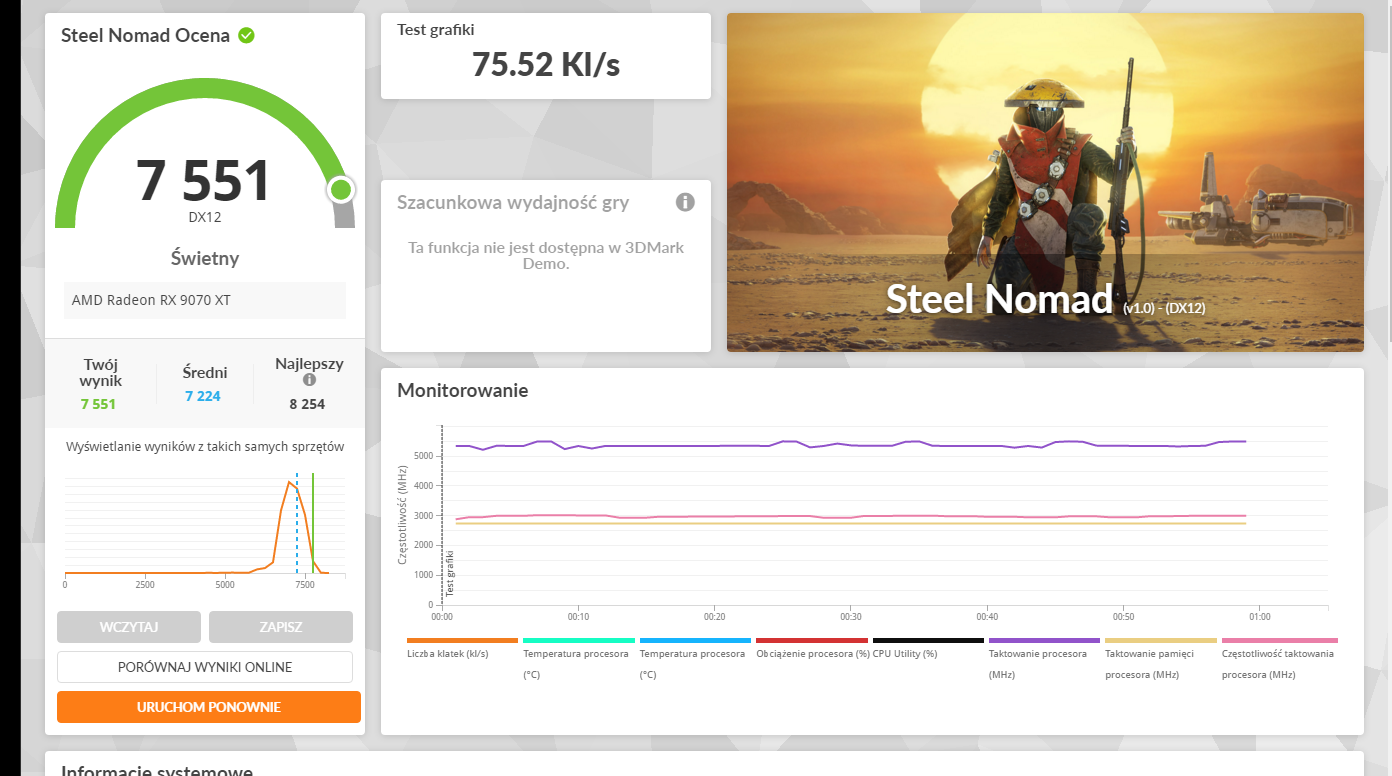Open the info icon for Szacunkowa wydajność gry

click(x=685, y=202)
